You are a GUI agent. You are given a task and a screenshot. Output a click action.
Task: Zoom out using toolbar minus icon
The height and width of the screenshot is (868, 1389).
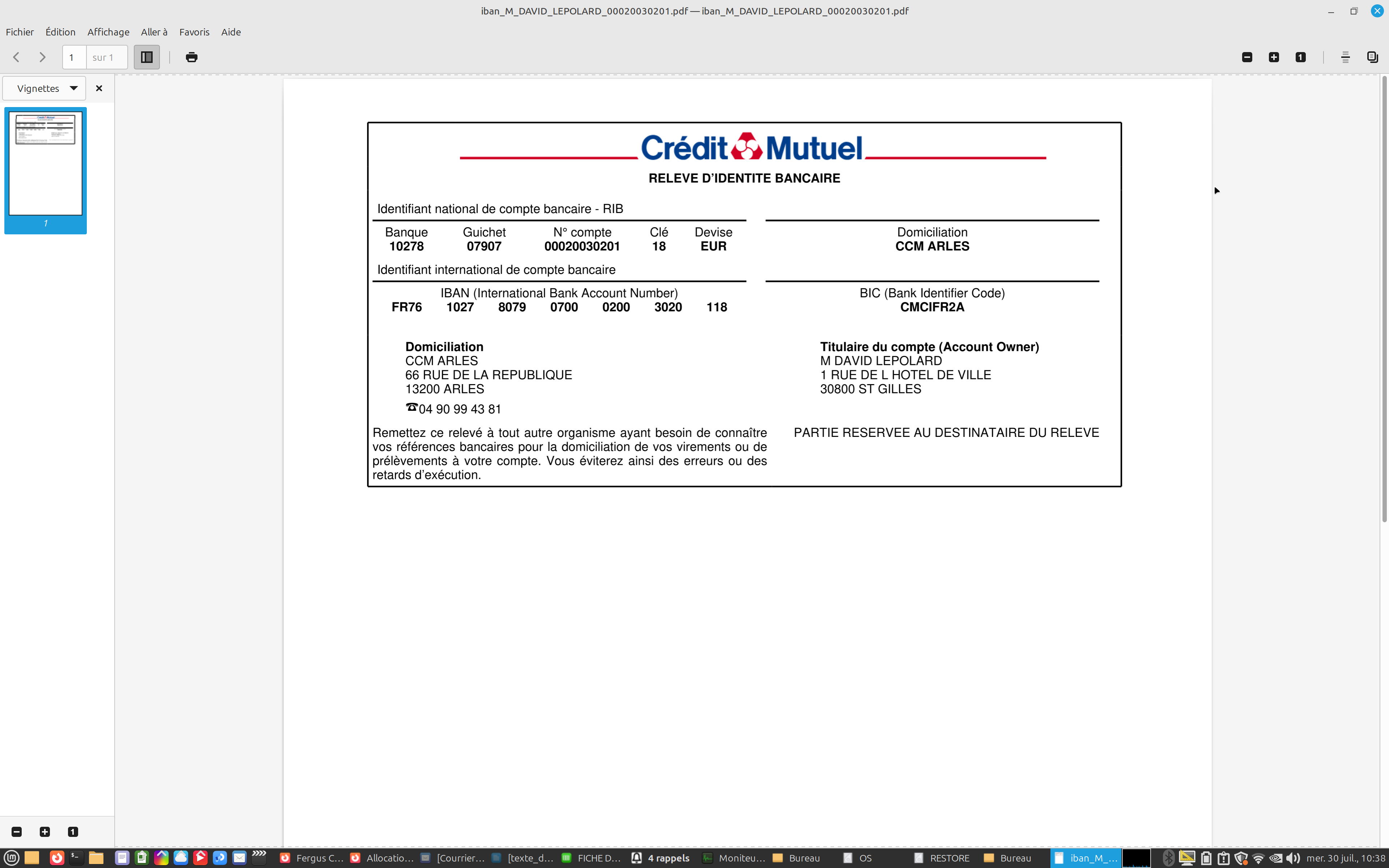tap(1246, 57)
